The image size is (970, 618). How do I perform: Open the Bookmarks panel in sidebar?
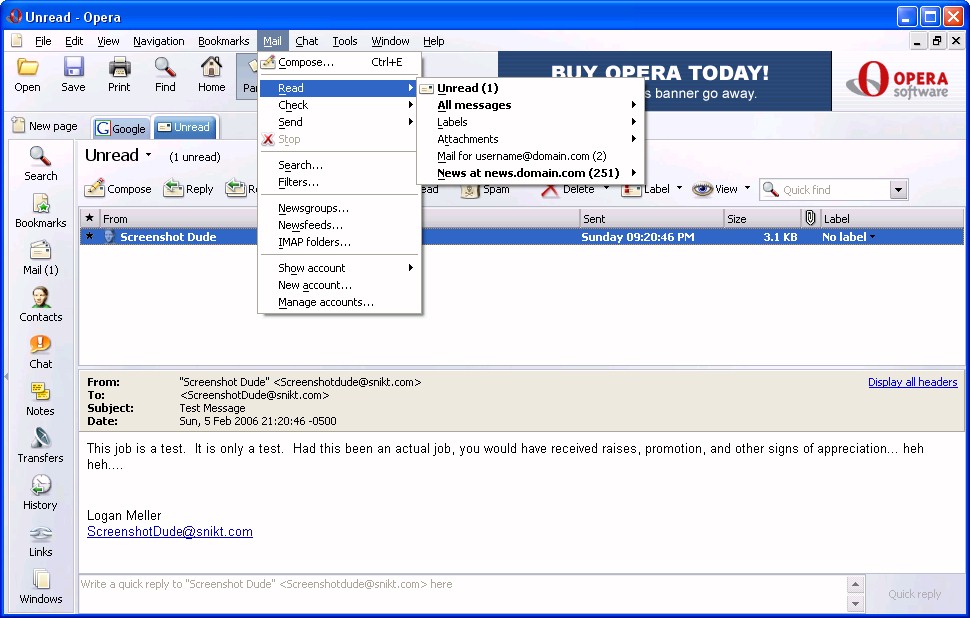coord(41,210)
